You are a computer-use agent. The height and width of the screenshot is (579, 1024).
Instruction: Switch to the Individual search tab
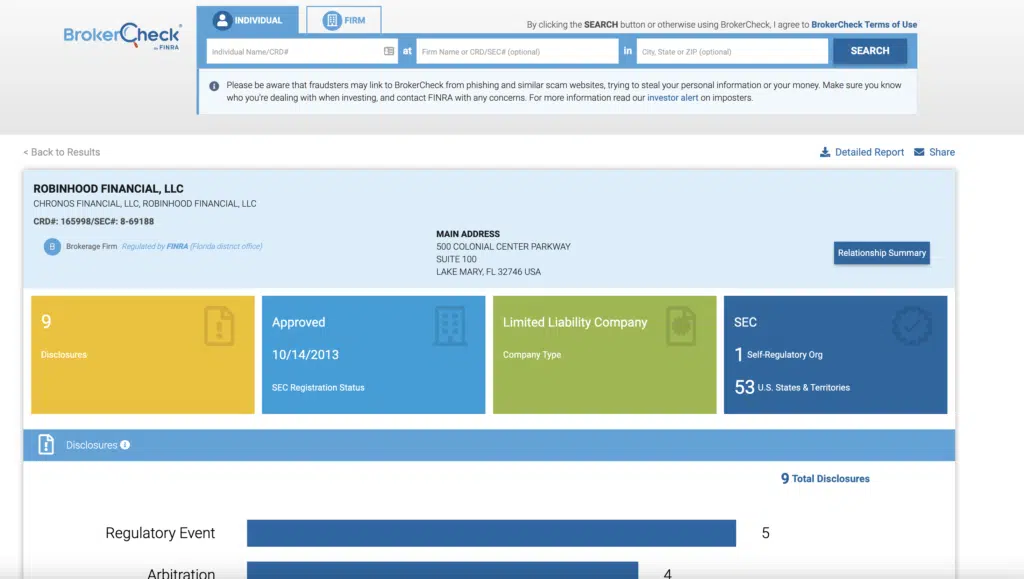[x=247, y=20]
